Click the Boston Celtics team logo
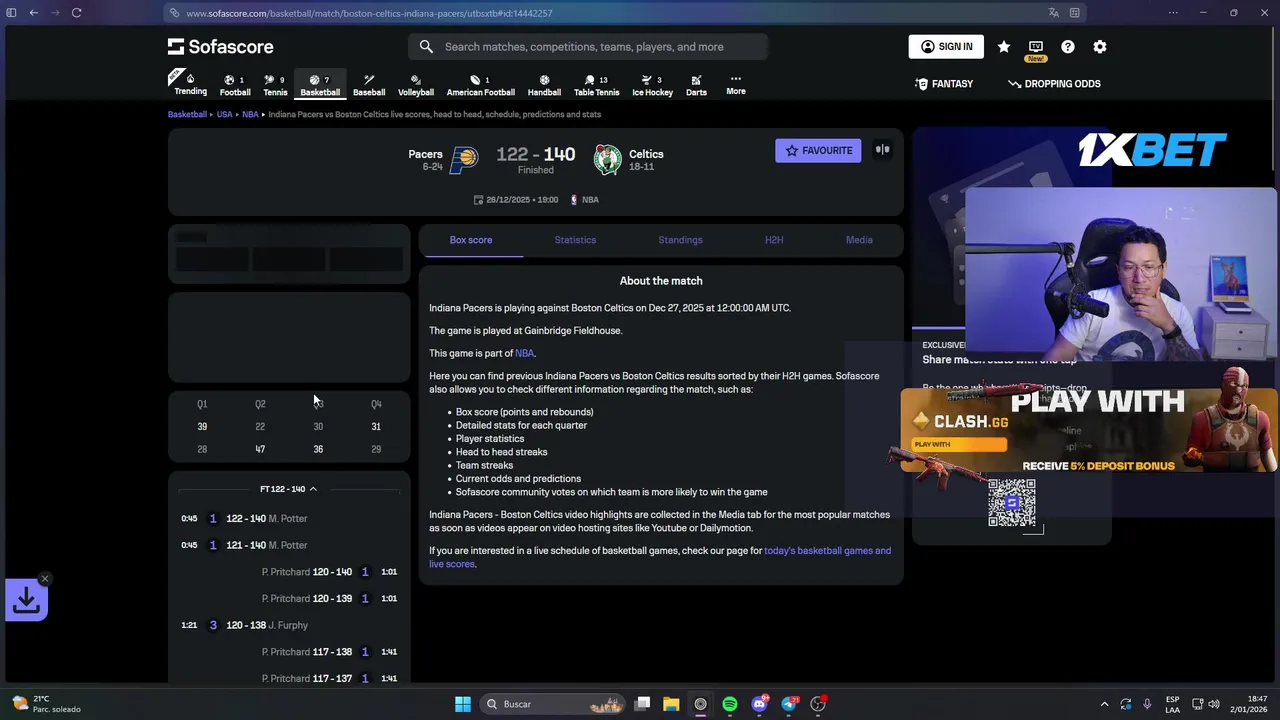 click(x=607, y=159)
